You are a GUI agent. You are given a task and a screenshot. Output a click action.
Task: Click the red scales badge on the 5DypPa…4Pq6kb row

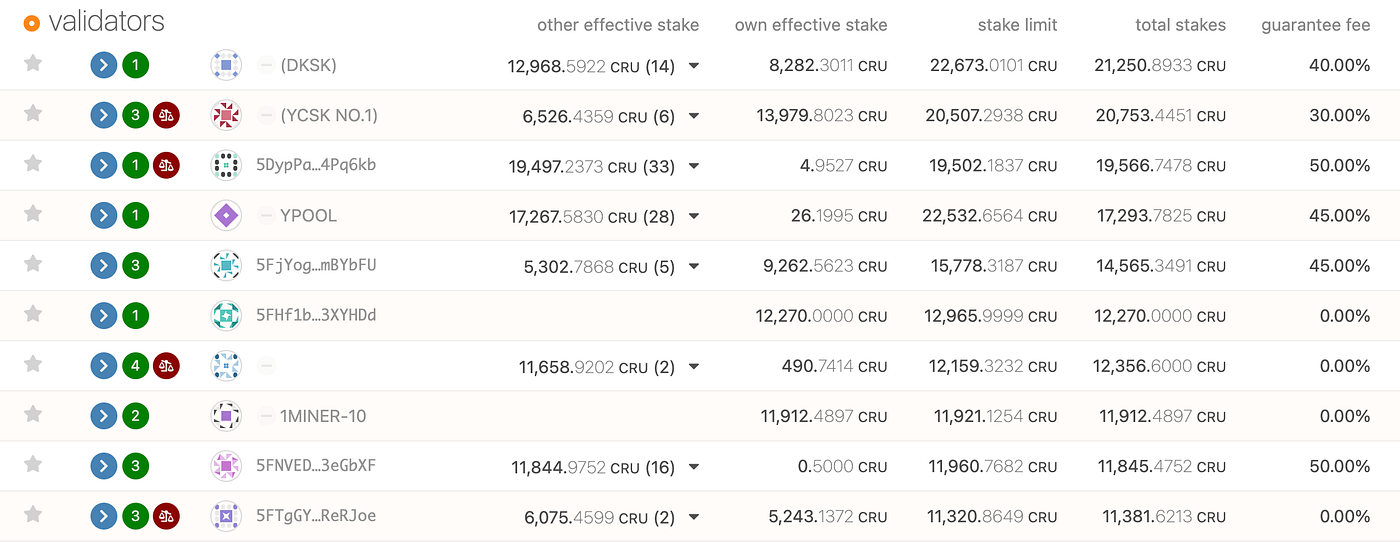[166, 166]
